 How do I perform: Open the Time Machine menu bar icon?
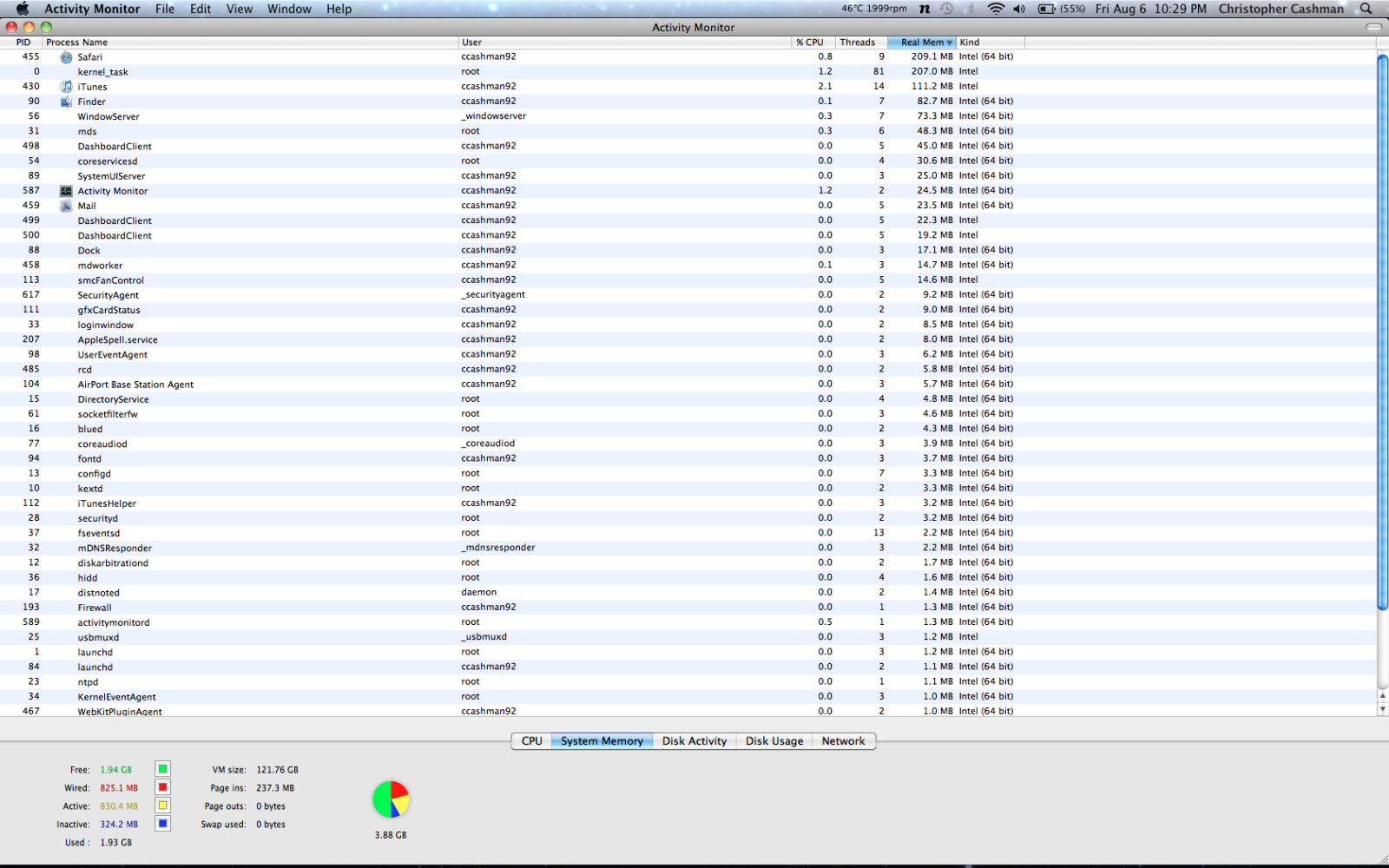tap(947, 9)
